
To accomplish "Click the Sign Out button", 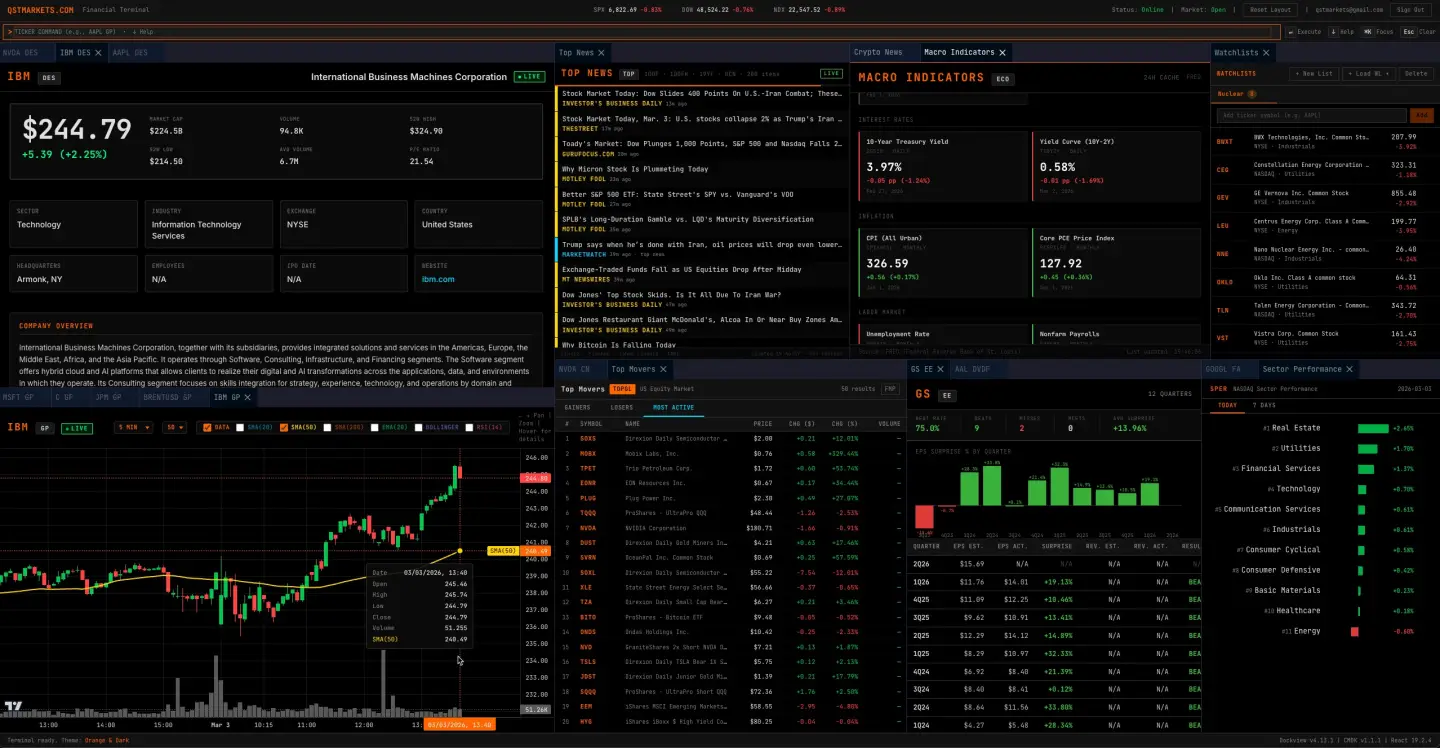I will (1411, 10).
